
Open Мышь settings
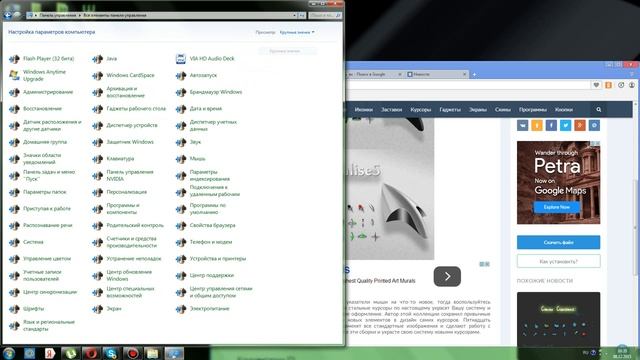191,159
